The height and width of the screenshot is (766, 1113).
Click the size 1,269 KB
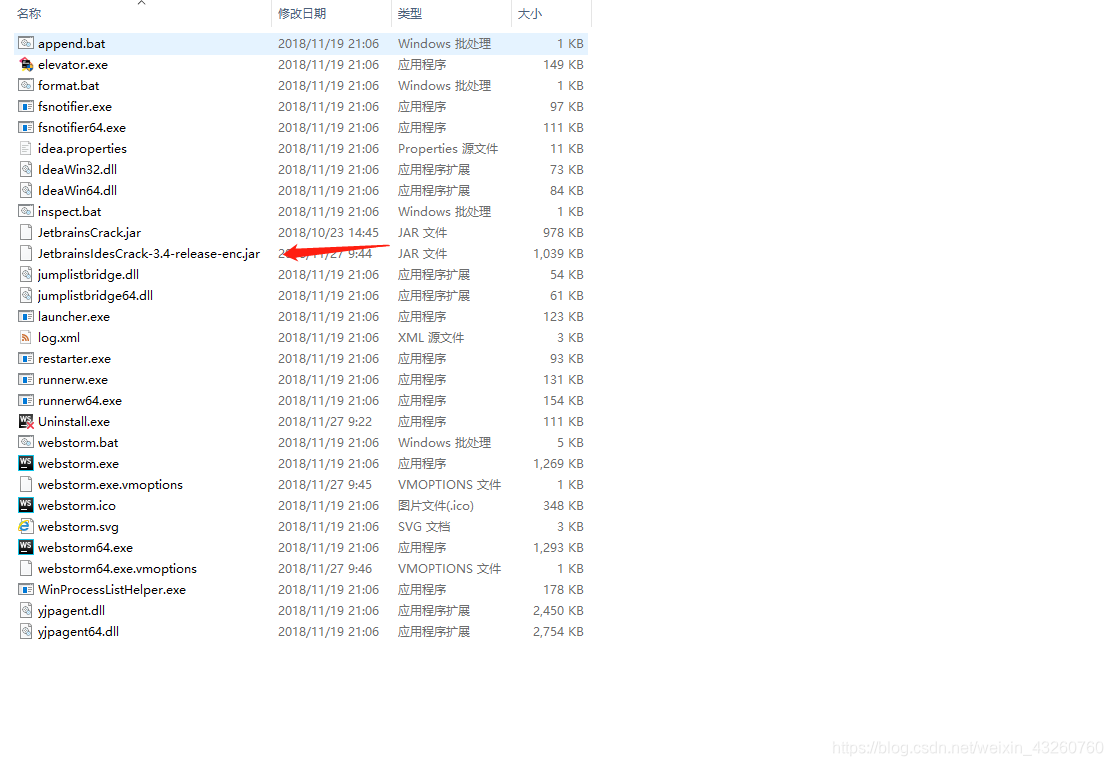559,464
